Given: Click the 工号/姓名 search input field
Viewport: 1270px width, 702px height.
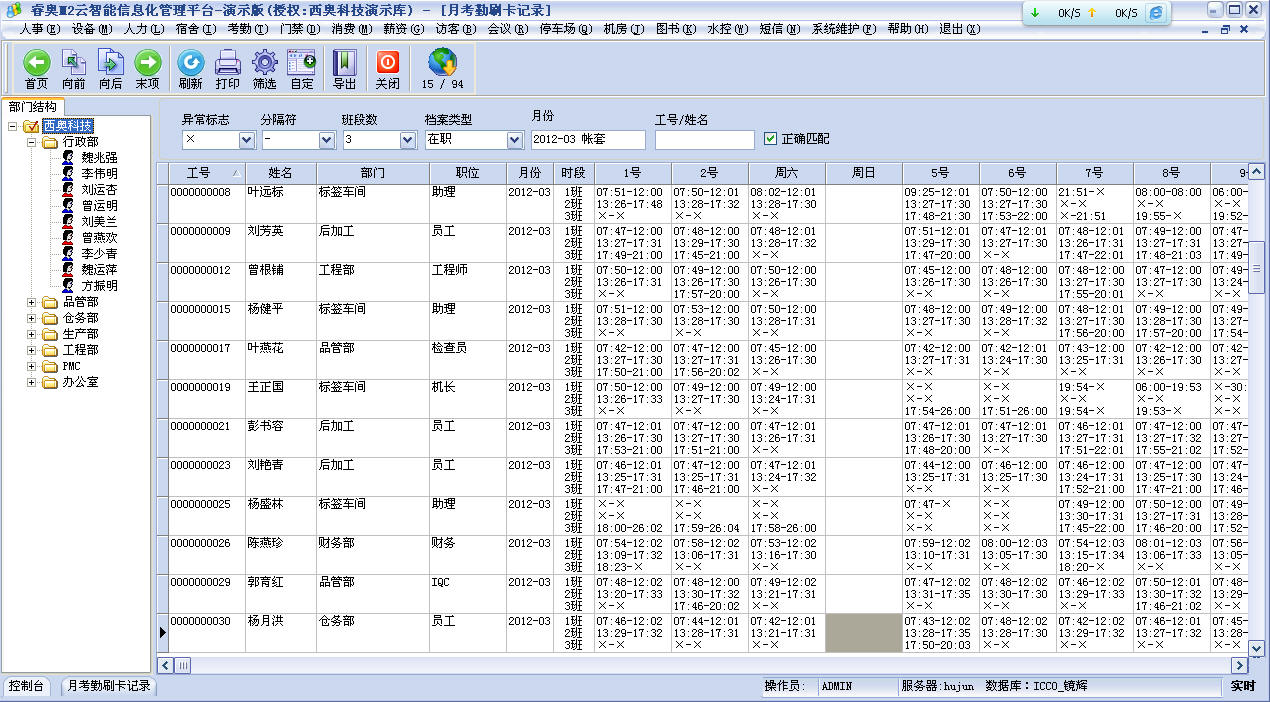Looking at the screenshot, I should coord(704,140).
